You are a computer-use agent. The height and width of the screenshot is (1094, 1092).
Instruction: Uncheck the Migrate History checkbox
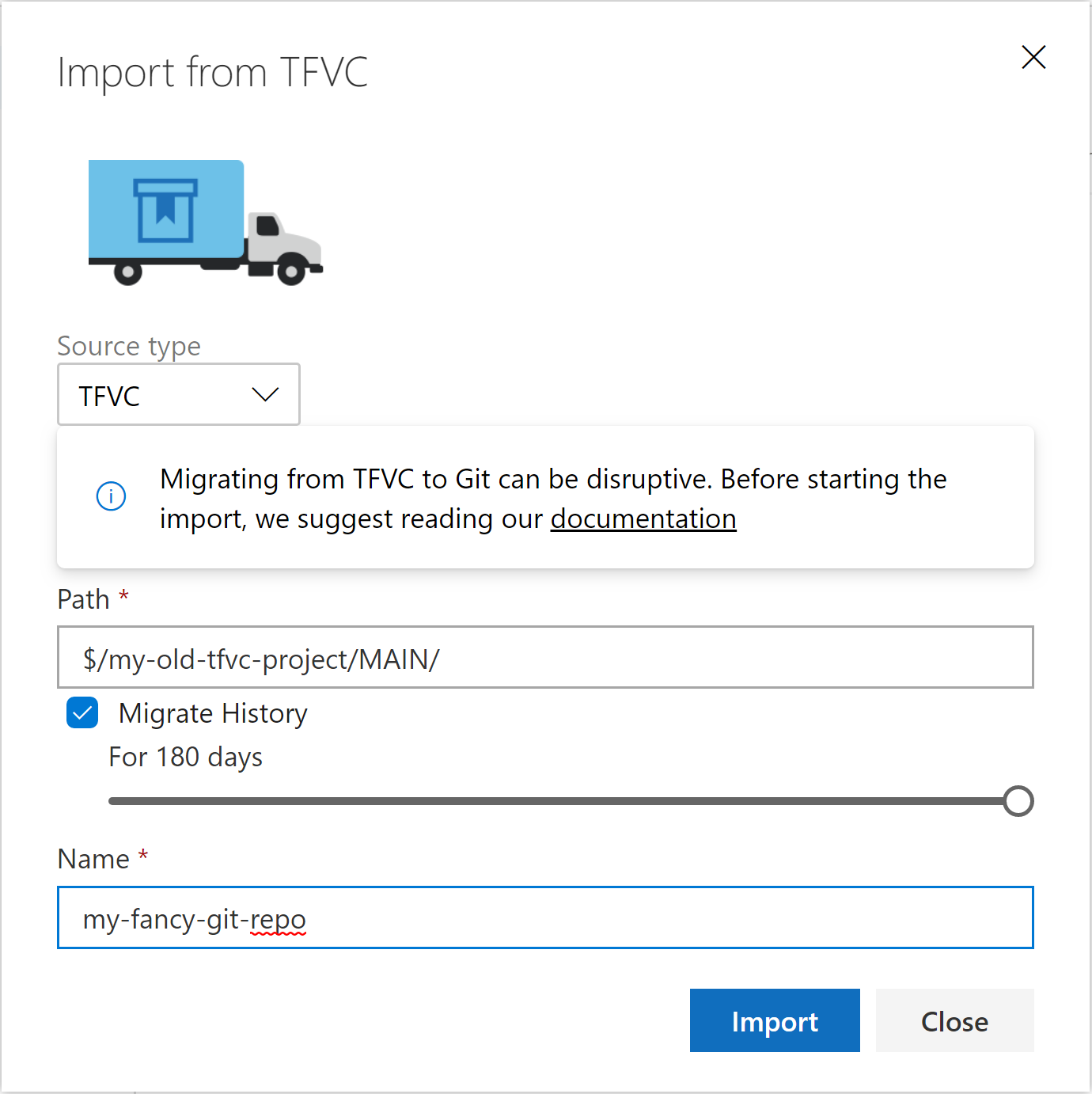pos(82,712)
